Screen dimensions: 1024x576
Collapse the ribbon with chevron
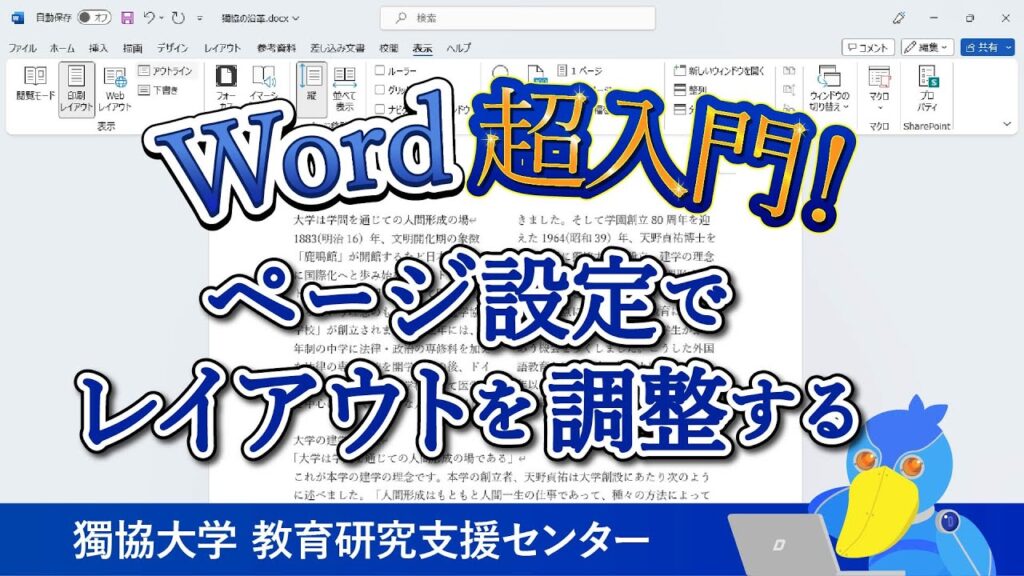click(x=1006, y=124)
